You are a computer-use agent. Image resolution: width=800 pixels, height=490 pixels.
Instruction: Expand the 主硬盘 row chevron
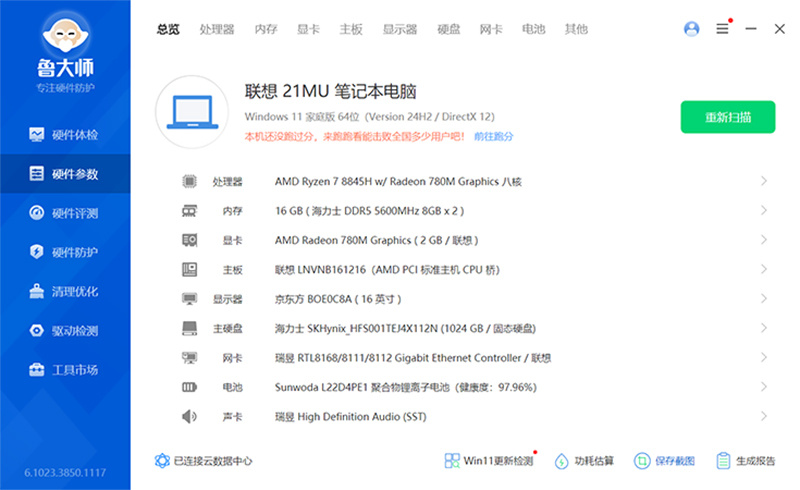[763, 328]
